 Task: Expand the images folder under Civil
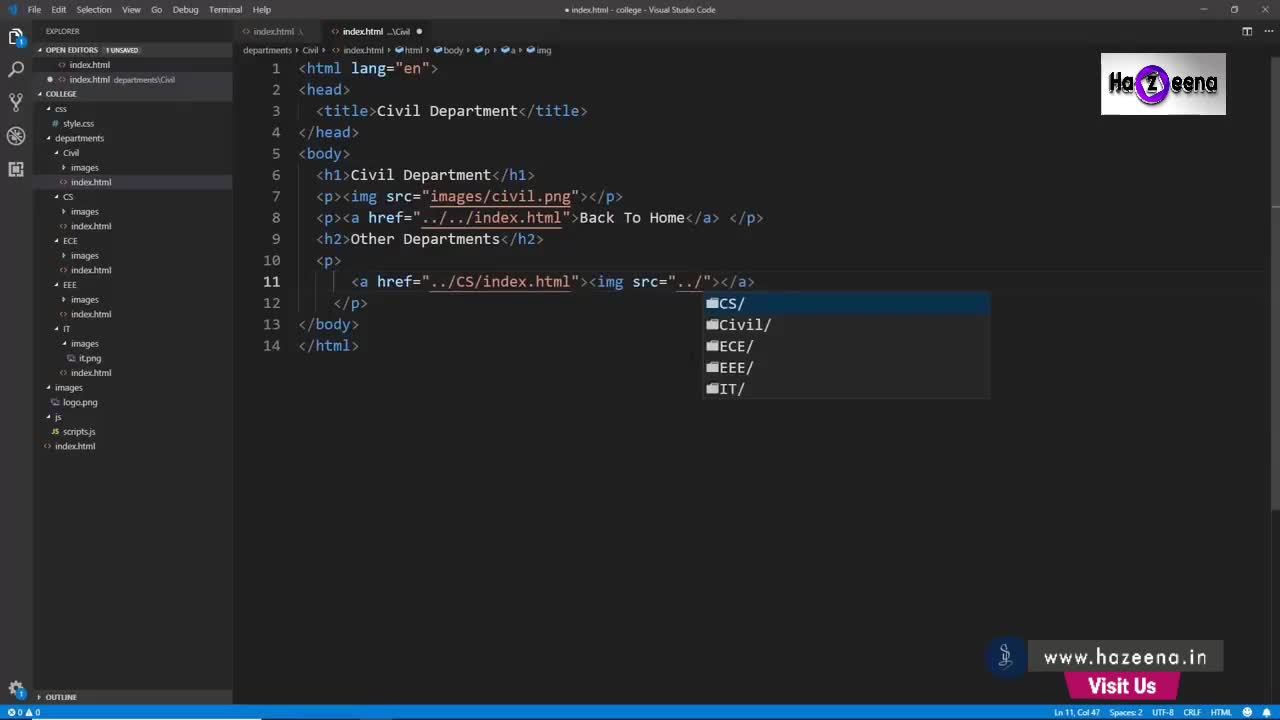point(84,167)
